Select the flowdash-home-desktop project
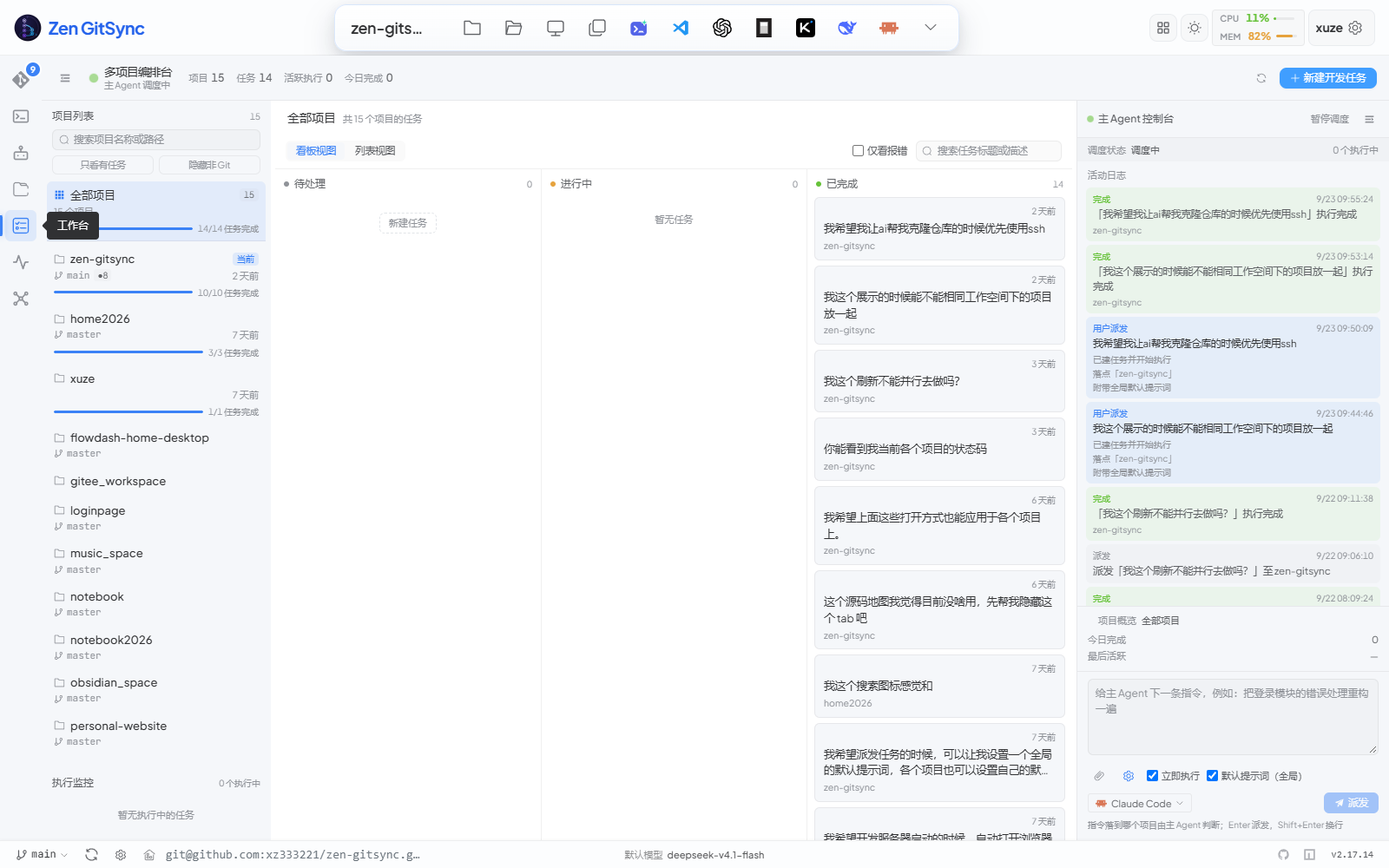1389x868 pixels. pos(156,445)
